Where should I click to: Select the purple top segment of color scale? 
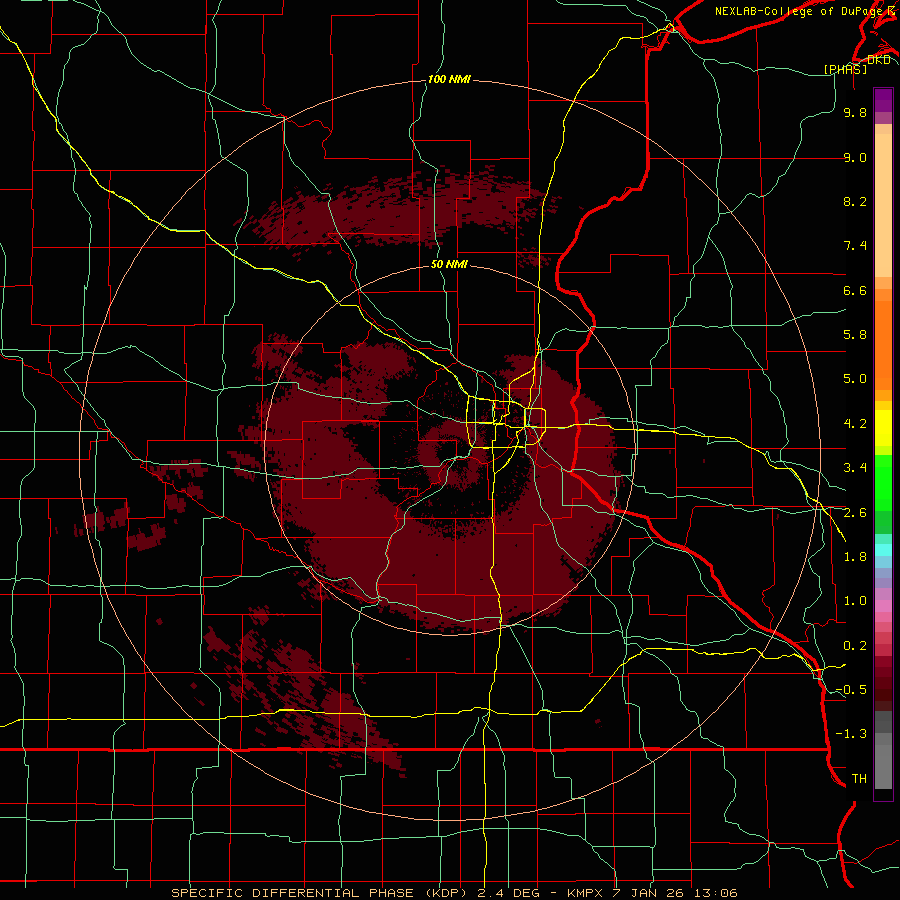pyautogui.click(x=883, y=101)
